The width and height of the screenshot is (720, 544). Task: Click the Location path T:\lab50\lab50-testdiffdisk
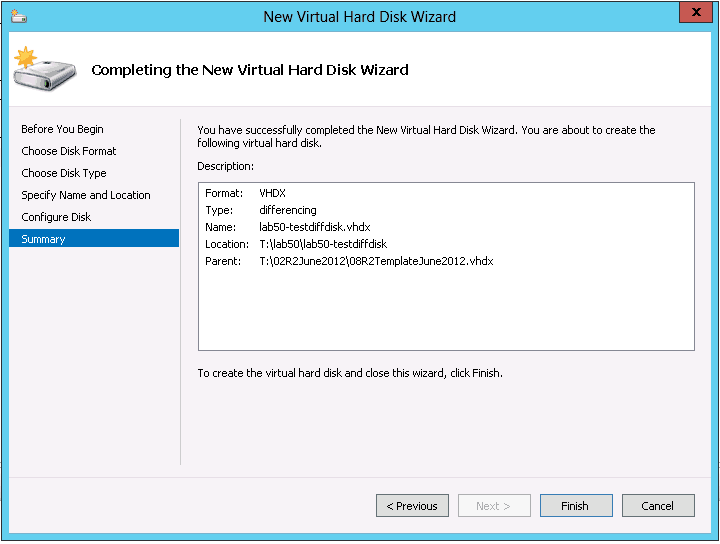[322, 244]
